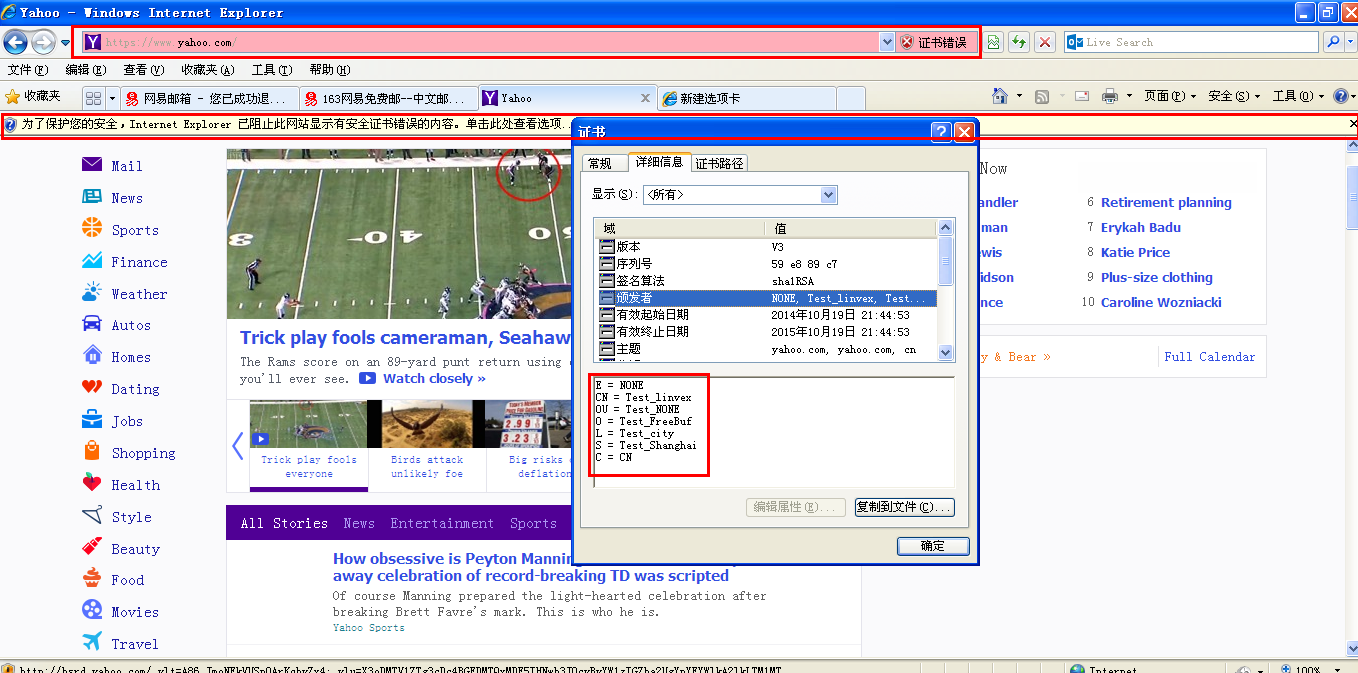1358x673 pixels.
Task: Open the 文件 menu
Action: click(28, 70)
